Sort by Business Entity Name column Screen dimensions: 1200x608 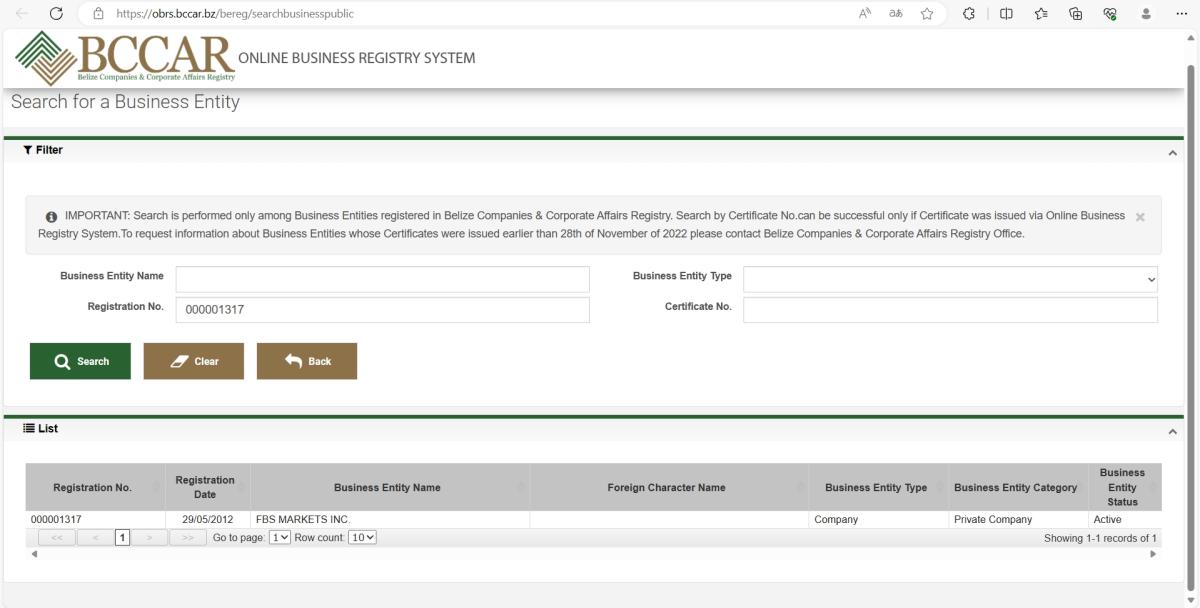tap(387, 488)
